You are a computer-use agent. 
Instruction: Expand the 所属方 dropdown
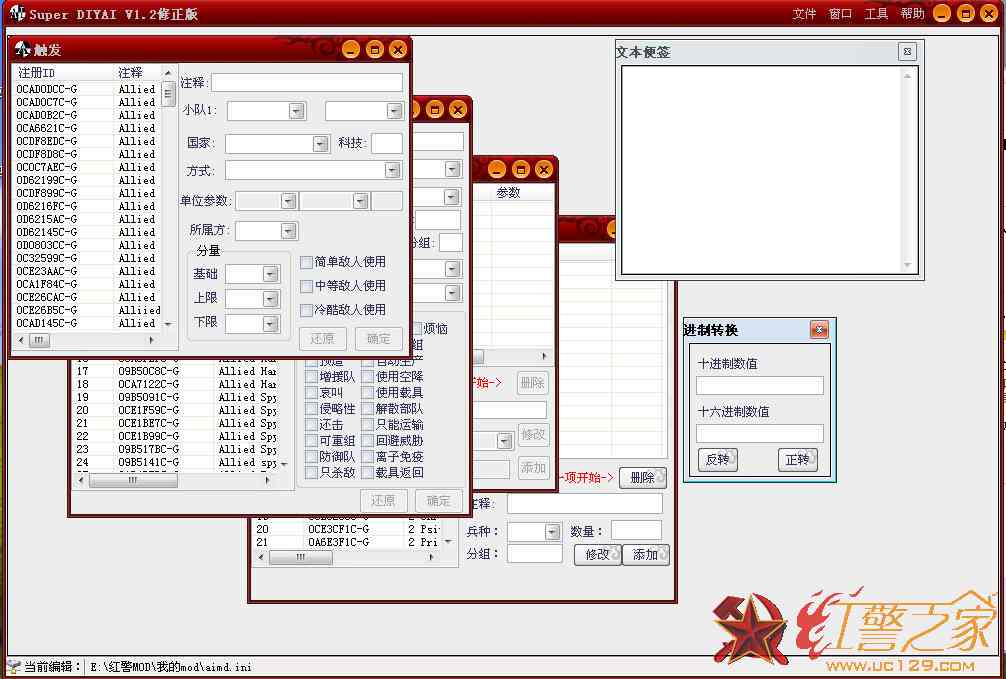289,231
